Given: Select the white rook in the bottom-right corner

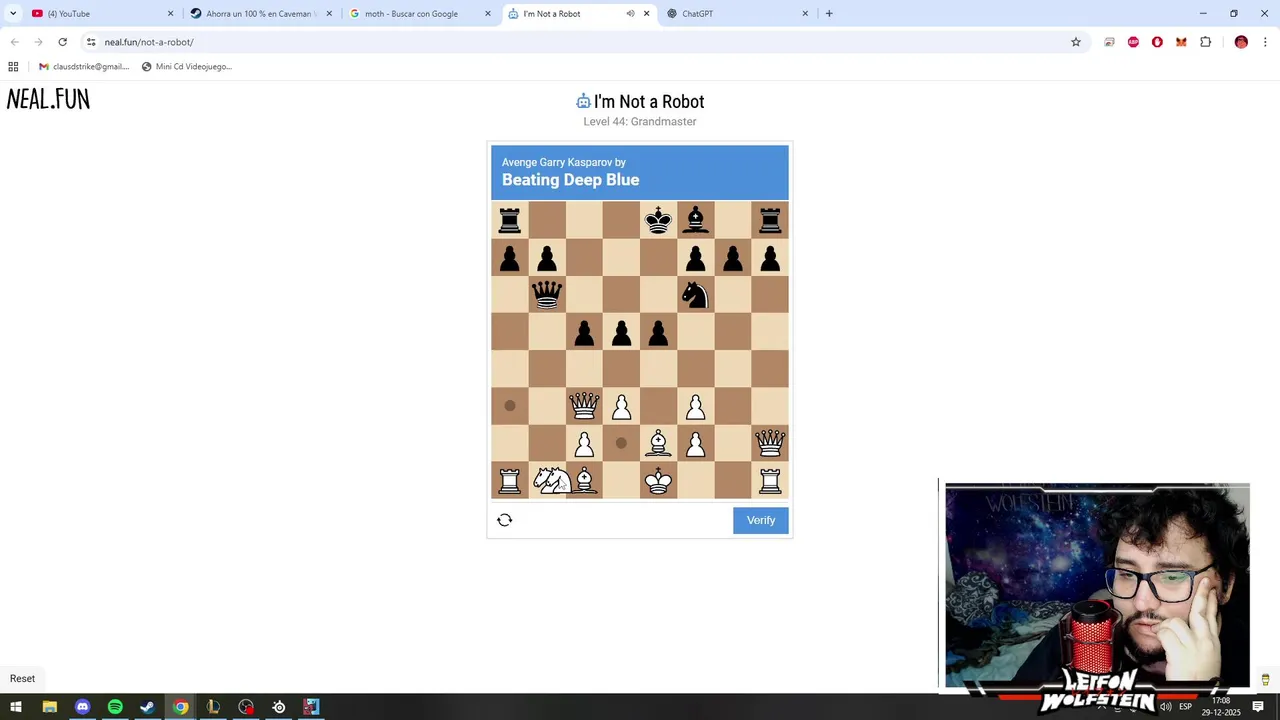Looking at the screenshot, I should (770, 480).
